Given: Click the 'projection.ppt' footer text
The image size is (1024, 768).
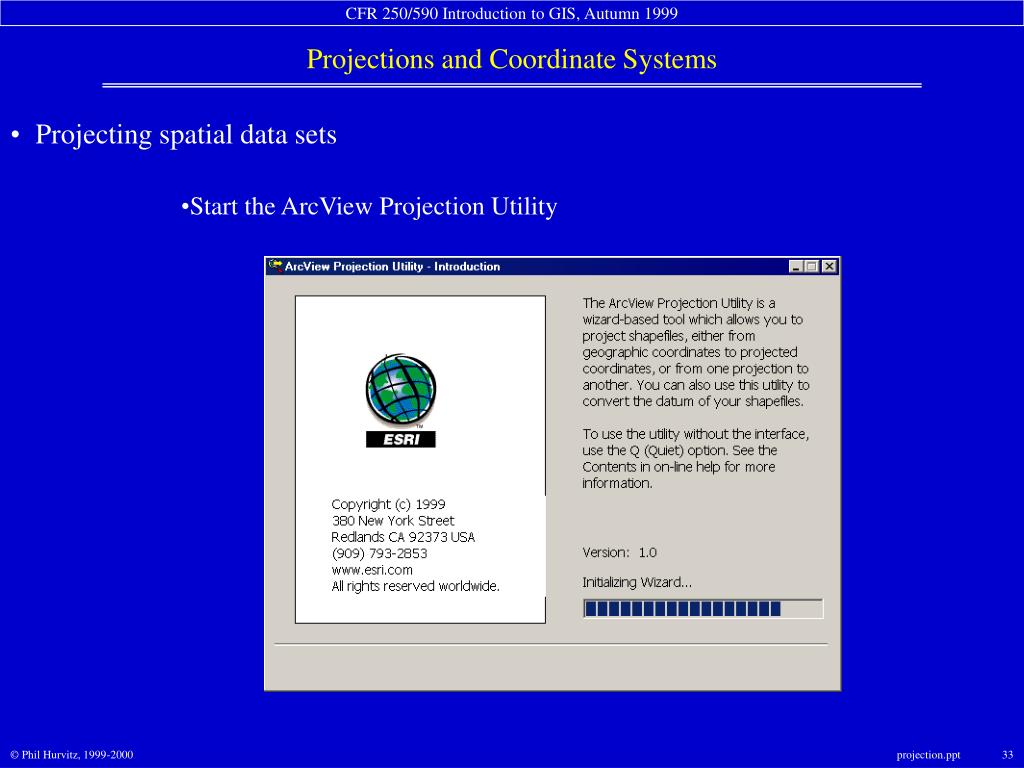Looking at the screenshot, I should click(x=928, y=755).
